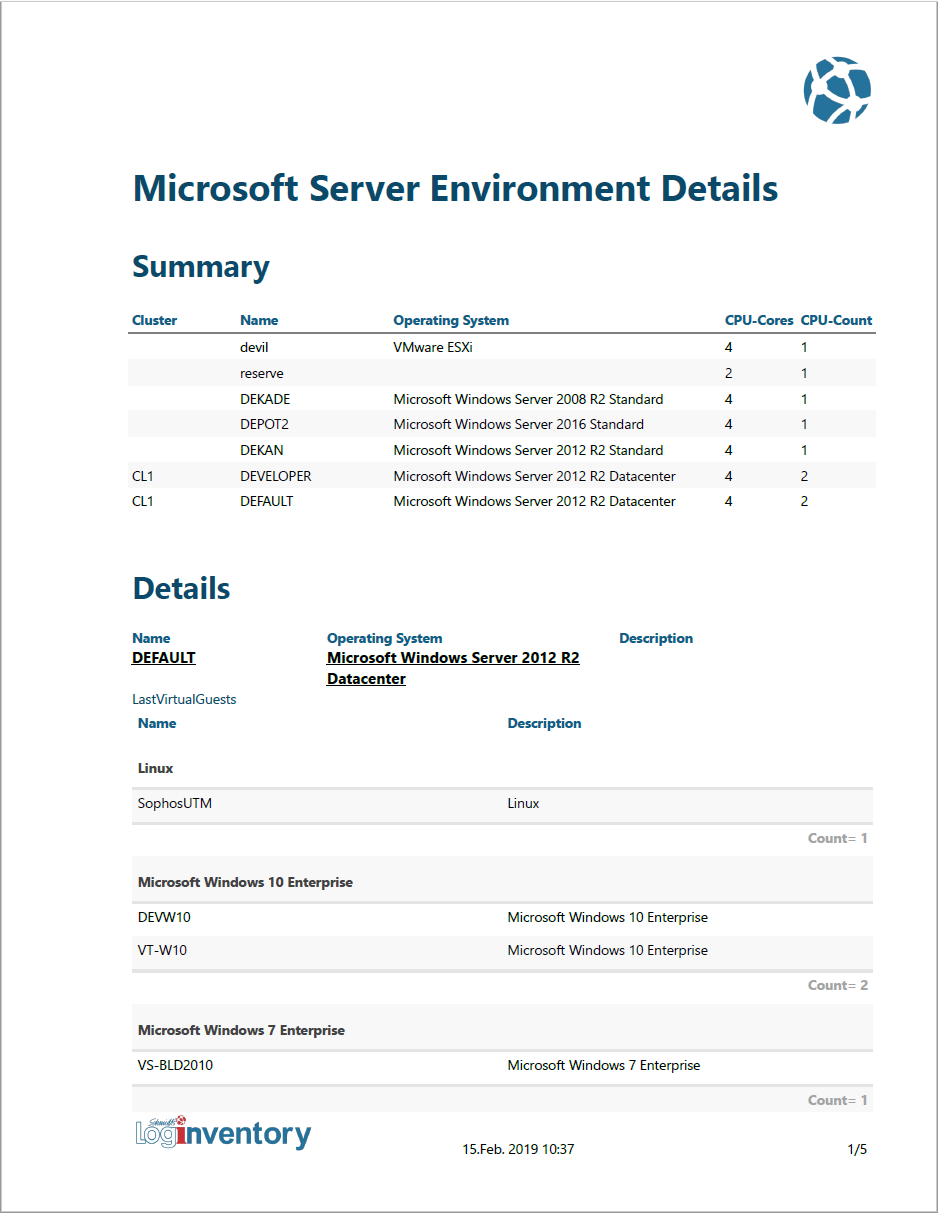Click the Description header in Details section
This screenshot has height=1213, width=938.
tap(656, 638)
